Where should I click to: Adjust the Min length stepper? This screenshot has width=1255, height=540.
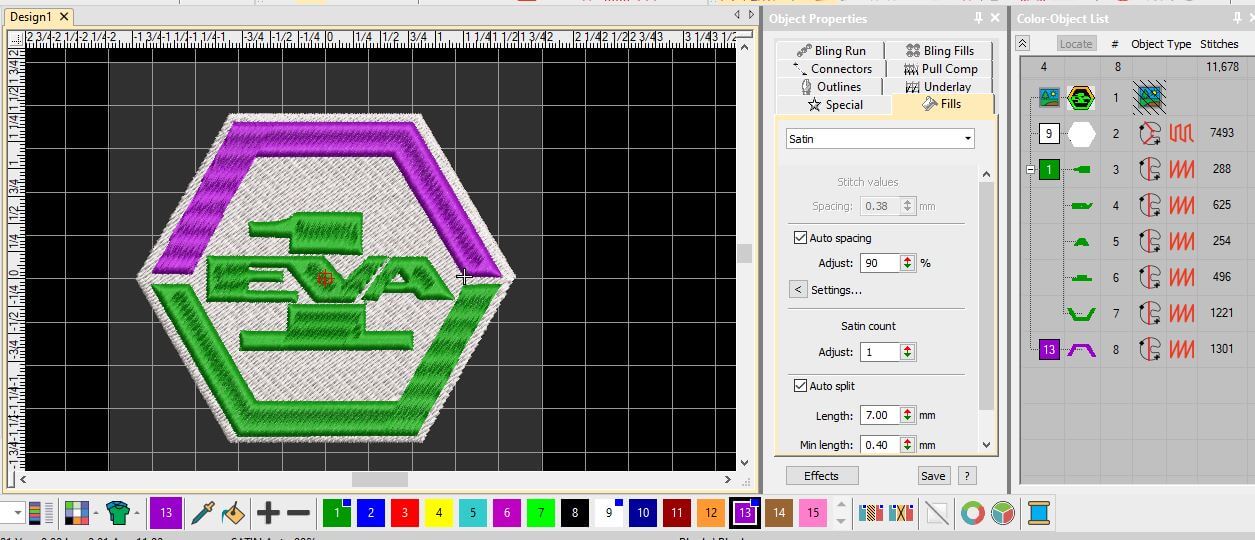[908, 445]
